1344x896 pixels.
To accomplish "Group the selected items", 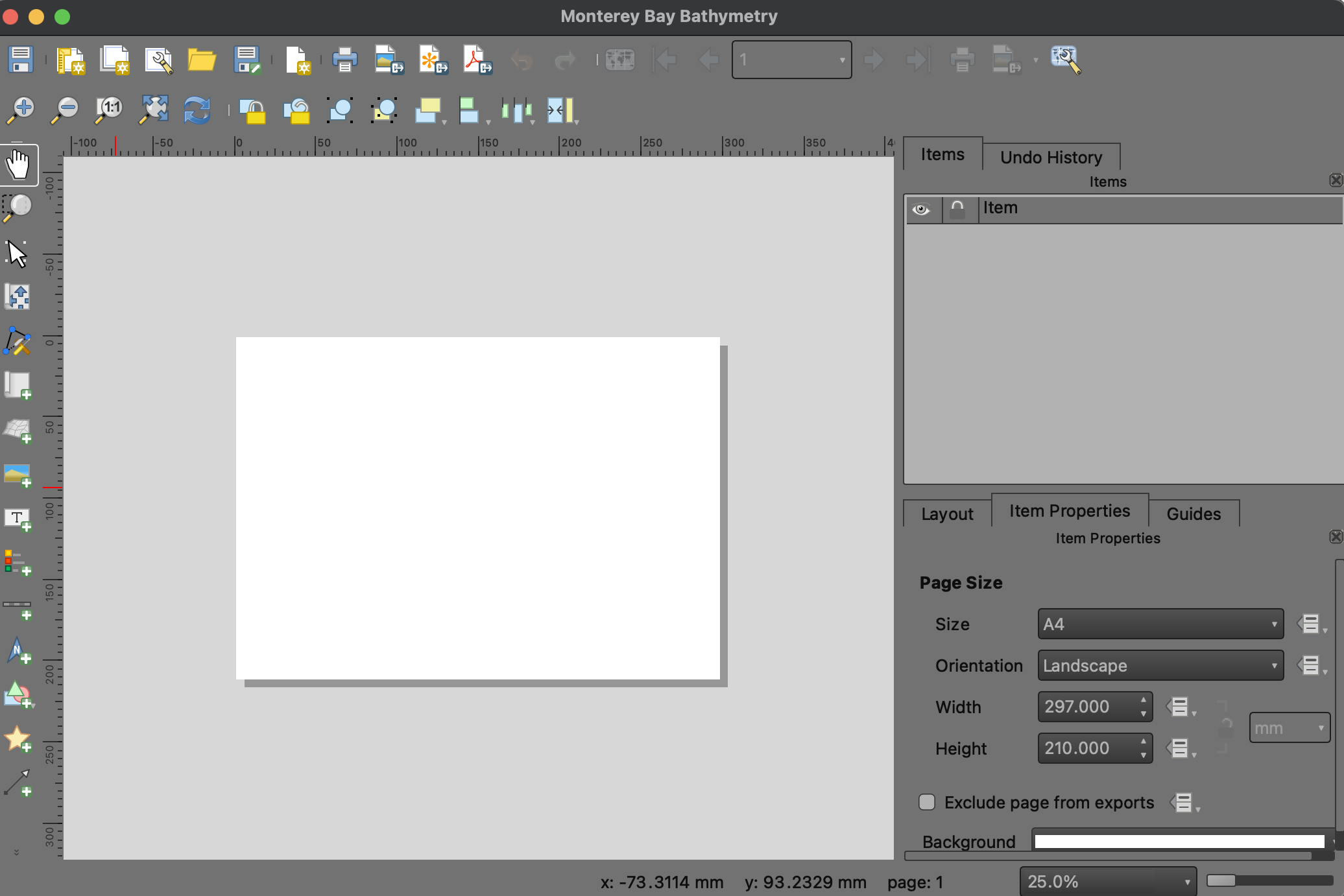I will [x=340, y=110].
